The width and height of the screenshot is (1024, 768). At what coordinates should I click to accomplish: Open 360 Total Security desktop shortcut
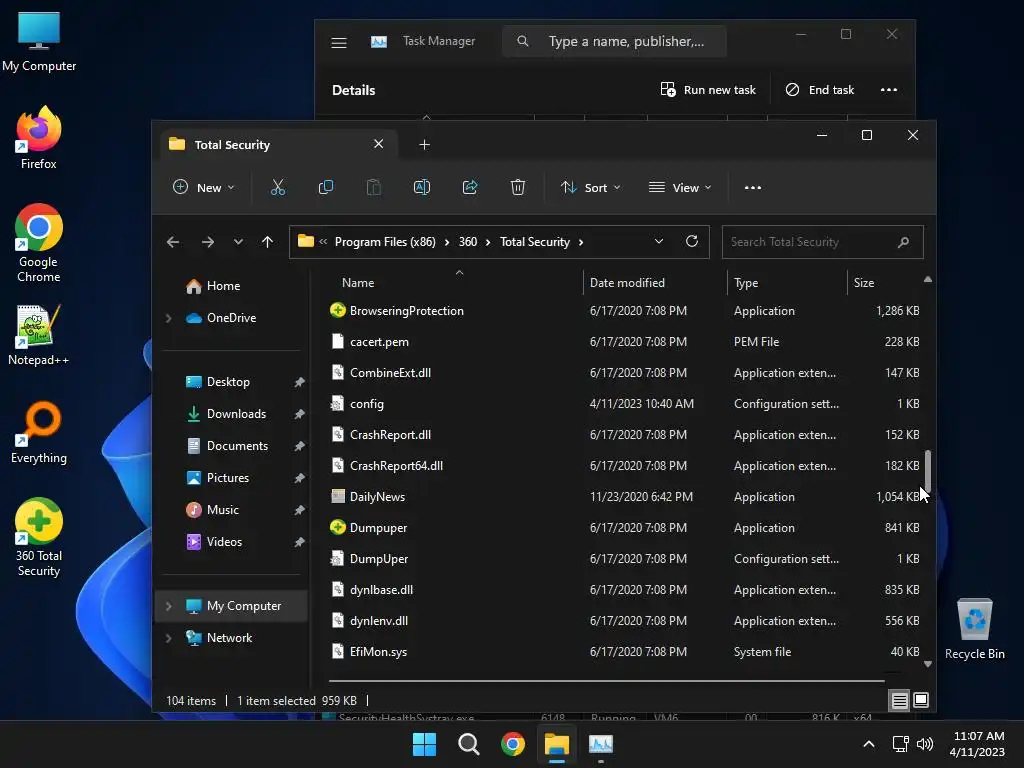39,537
